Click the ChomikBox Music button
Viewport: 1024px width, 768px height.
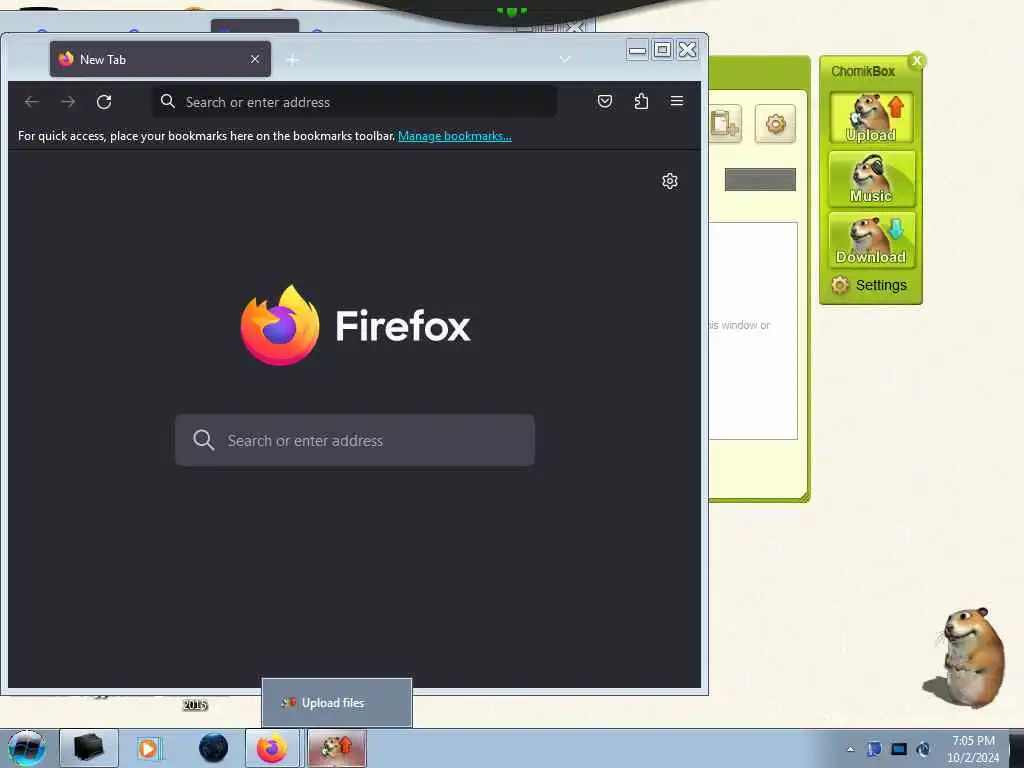click(x=871, y=179)
